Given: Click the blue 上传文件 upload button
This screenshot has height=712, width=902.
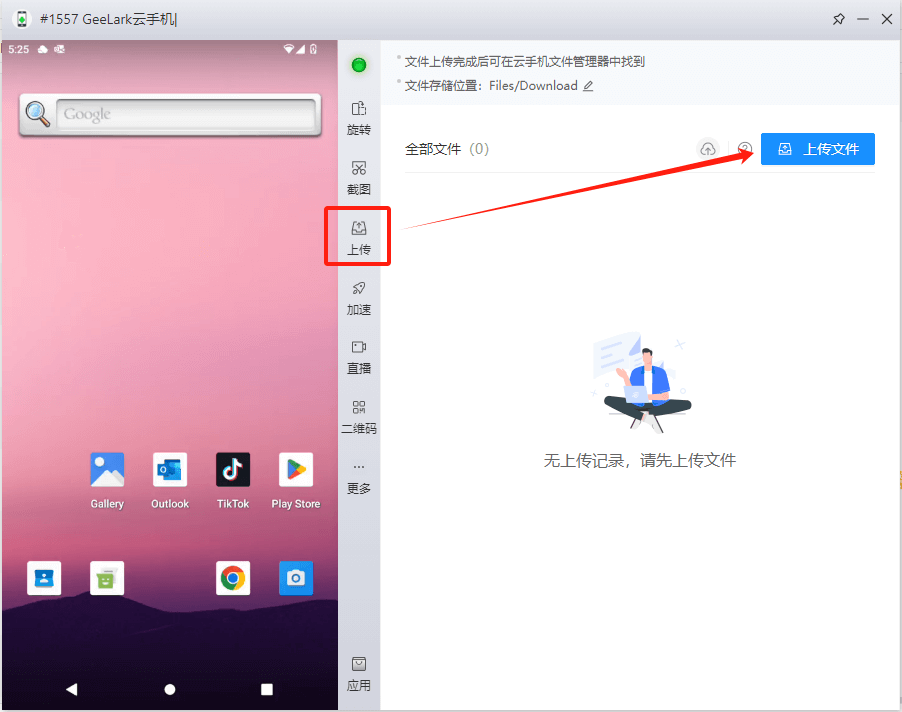Looking at the screenshot, I should click(817, 149).
